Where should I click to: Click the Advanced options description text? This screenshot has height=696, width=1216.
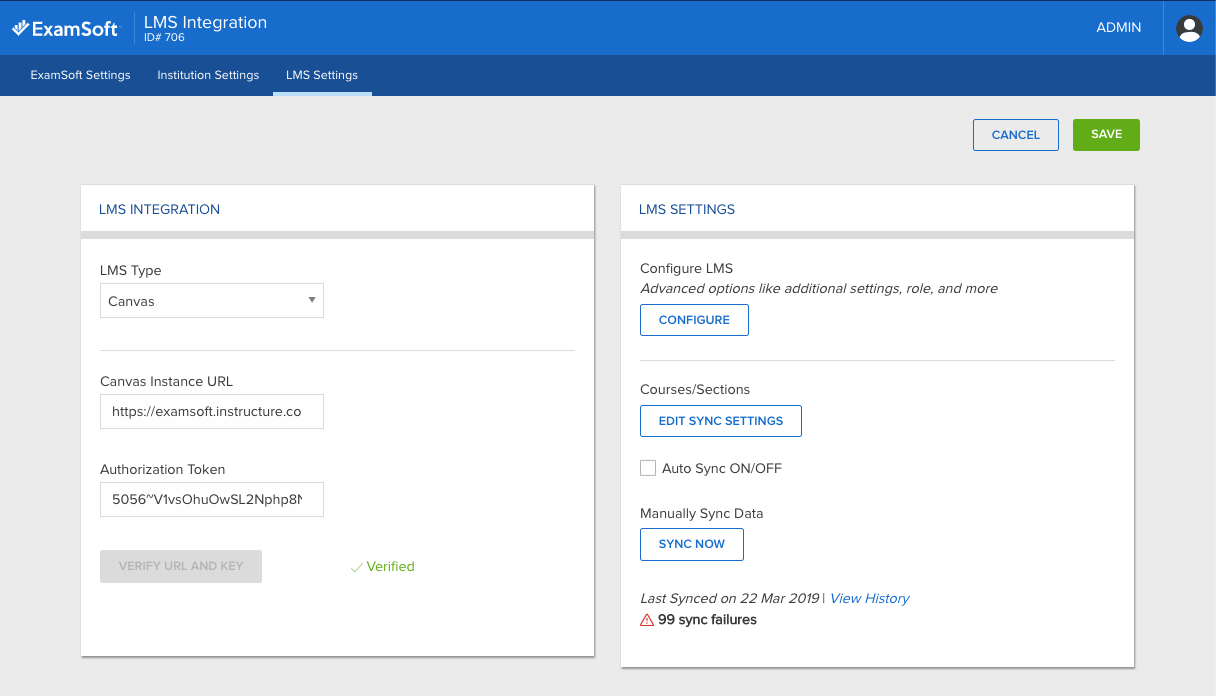point(819,288)
